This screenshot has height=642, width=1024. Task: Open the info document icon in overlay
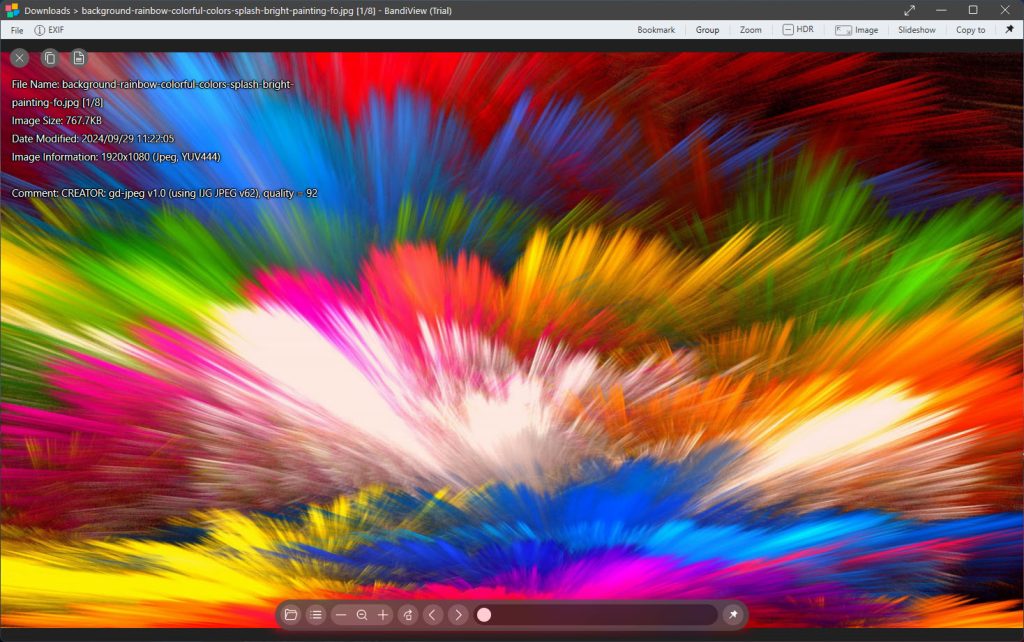point(79,58)
